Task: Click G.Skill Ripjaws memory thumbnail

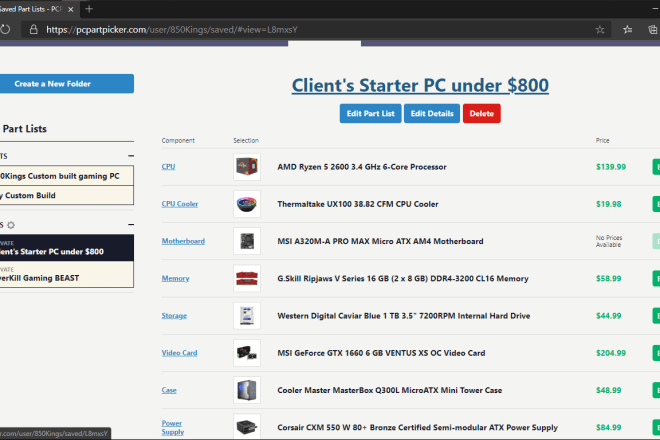Action: 247,278
